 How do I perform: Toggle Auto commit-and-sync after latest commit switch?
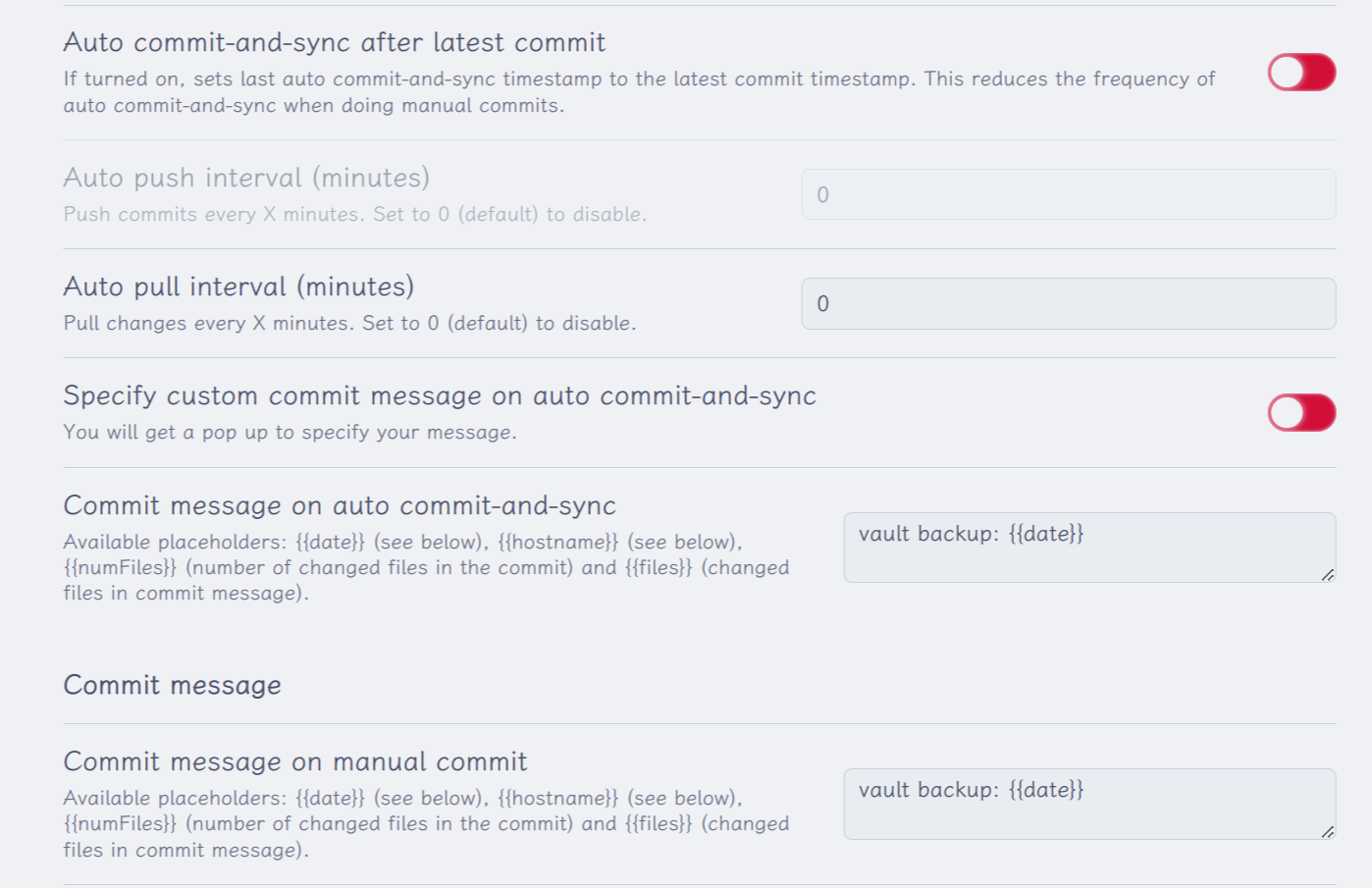pos(1301,73)
